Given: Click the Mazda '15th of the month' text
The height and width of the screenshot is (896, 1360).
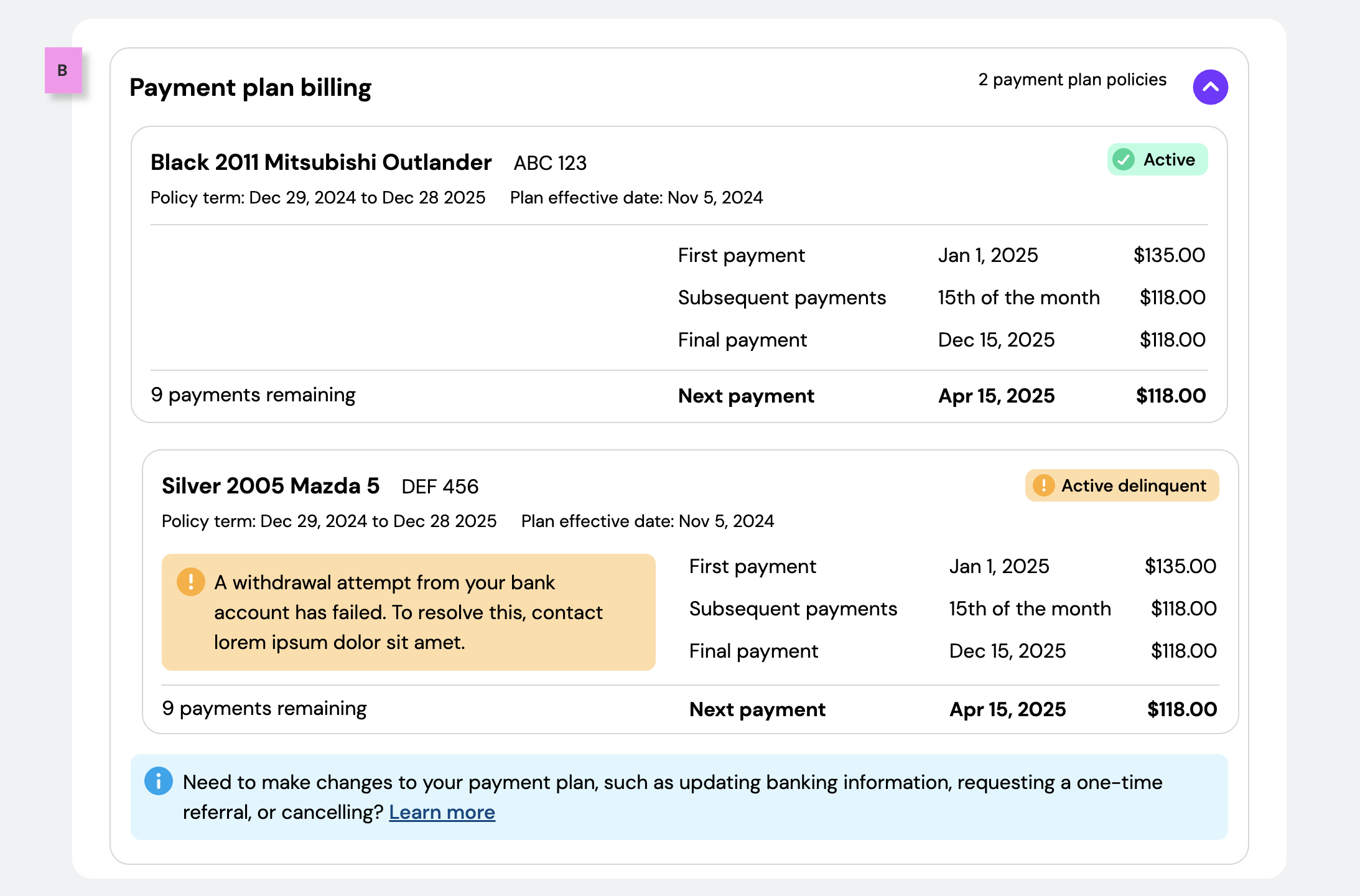Looking at the screenshot, I should click(1030, 609).
